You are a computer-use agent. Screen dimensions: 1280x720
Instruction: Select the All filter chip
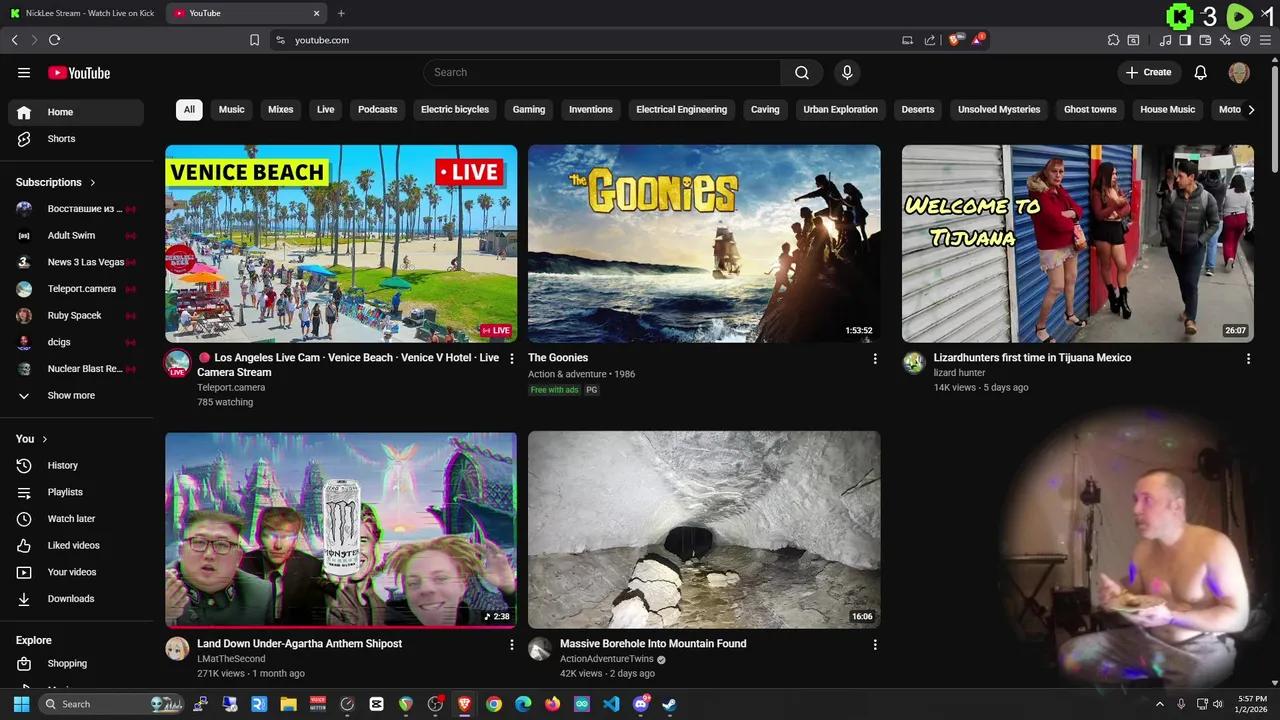(189, 109)
